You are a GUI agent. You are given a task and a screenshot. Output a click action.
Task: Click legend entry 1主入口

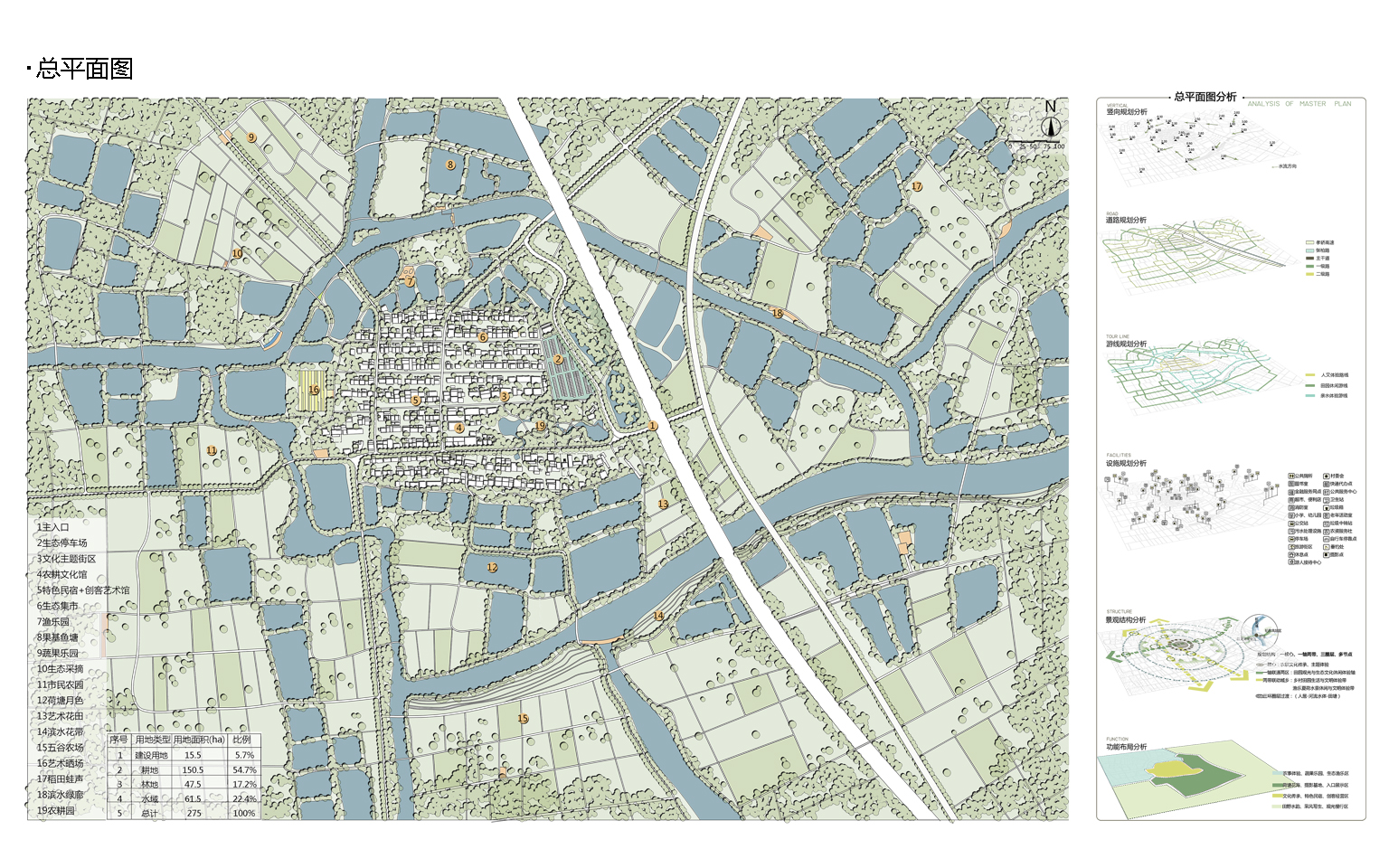click(53, 527)
